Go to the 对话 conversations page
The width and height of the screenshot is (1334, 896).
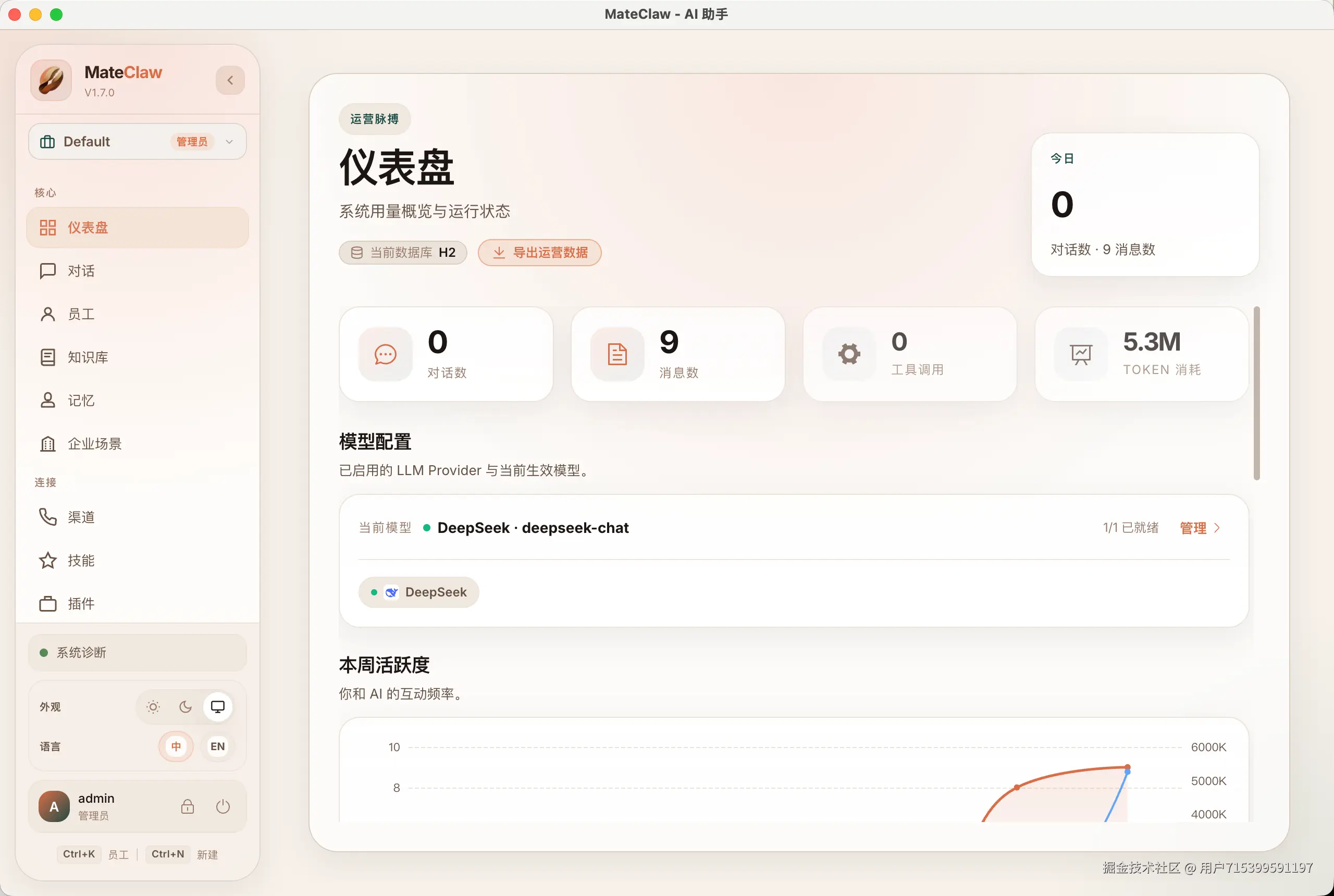[x=137, y=271]
